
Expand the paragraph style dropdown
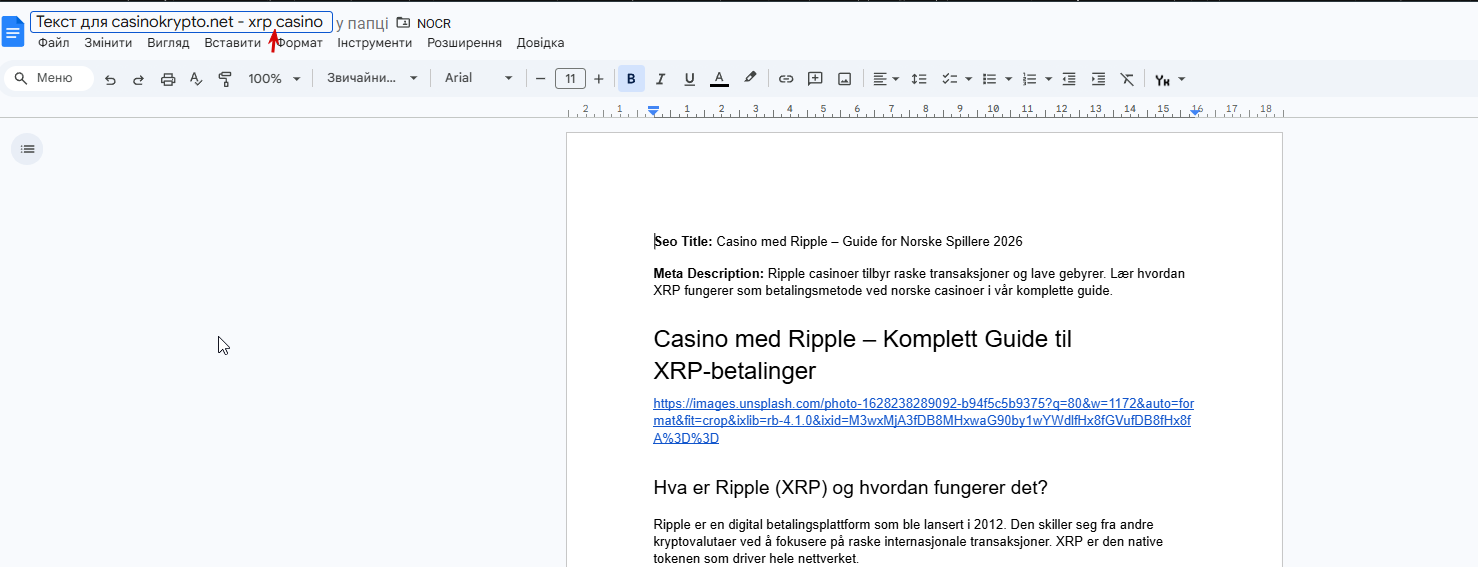(372, 78)
